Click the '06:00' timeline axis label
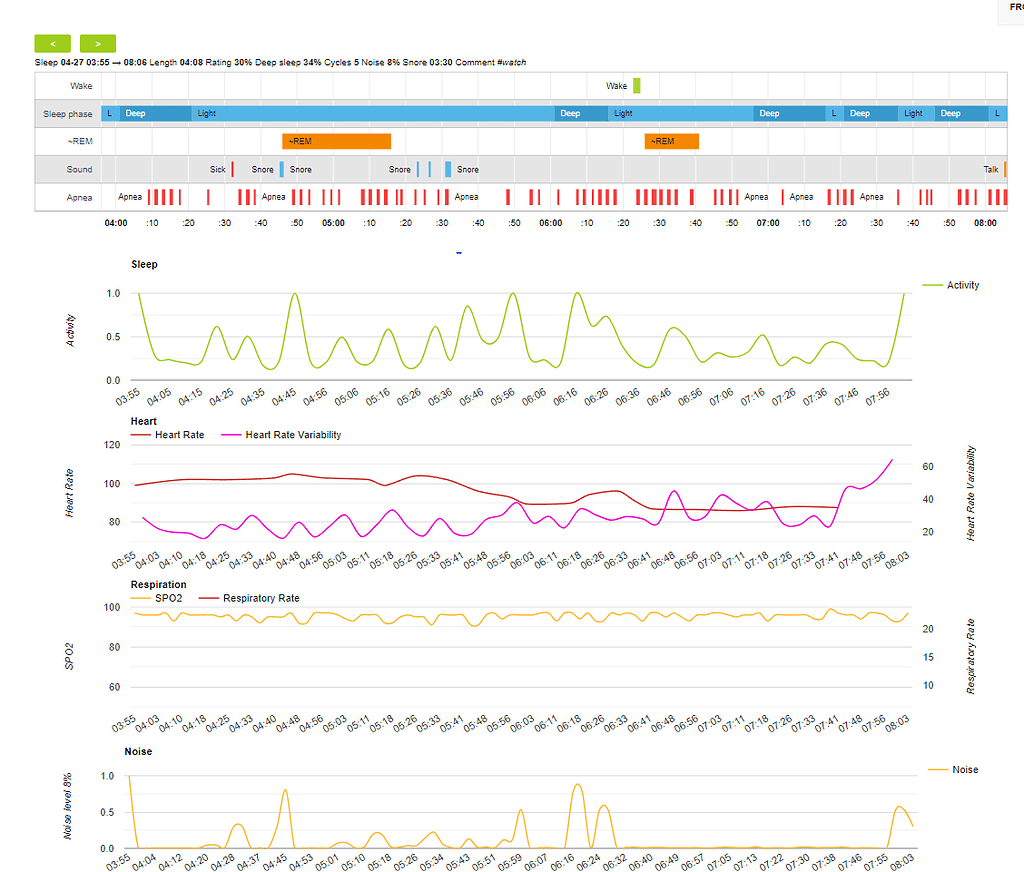The height and width of the screenshot is (872, 1024). pos(551,223)
